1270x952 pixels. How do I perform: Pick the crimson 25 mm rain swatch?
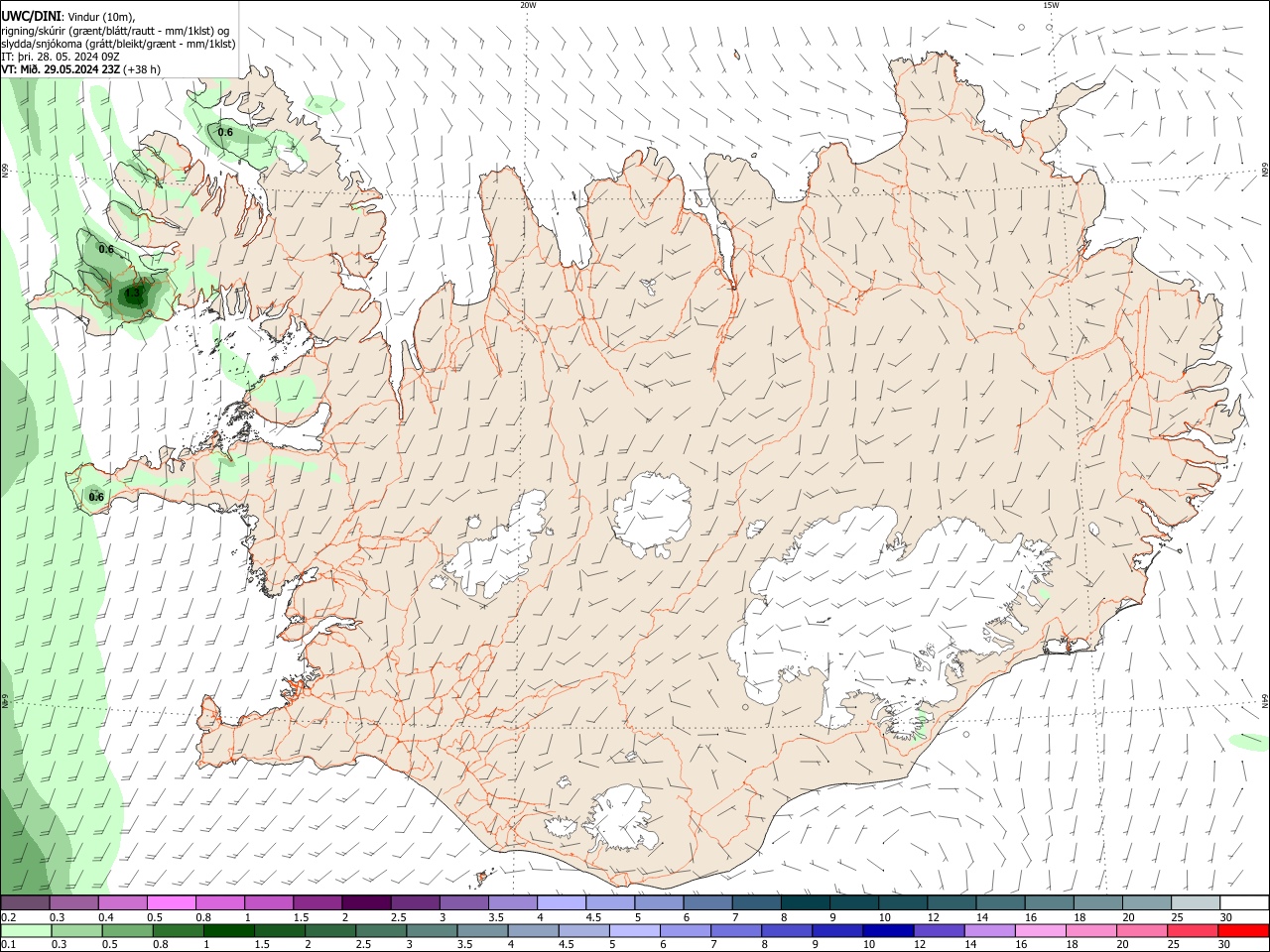pos(1194,931)
